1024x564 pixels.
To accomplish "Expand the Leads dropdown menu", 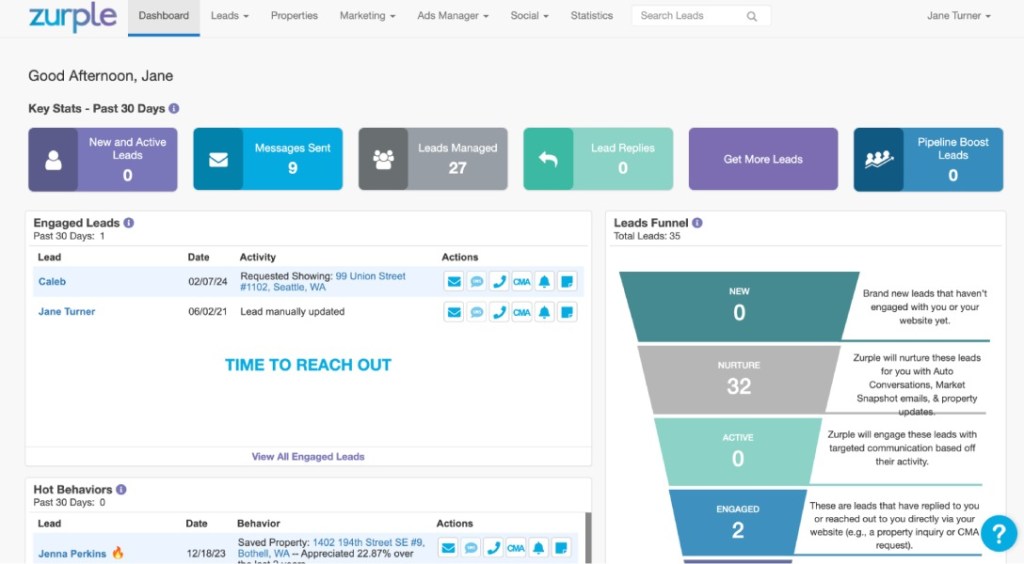I will 229,16.
